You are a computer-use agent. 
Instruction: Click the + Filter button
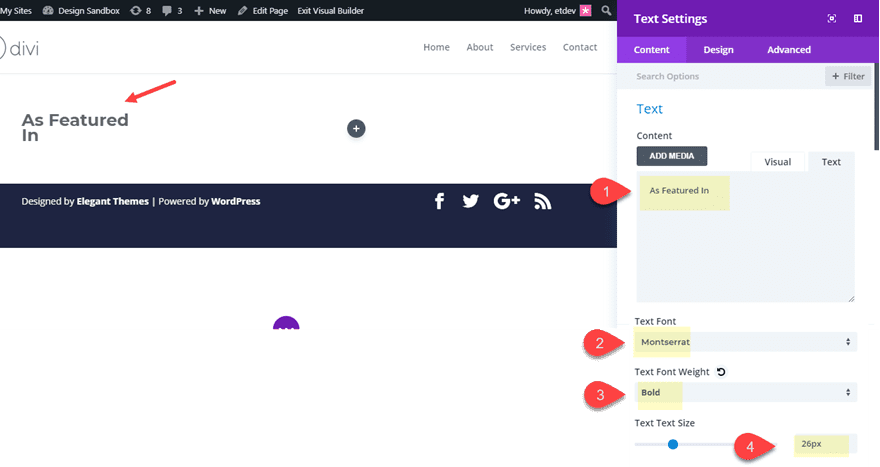tap(848, 76)
